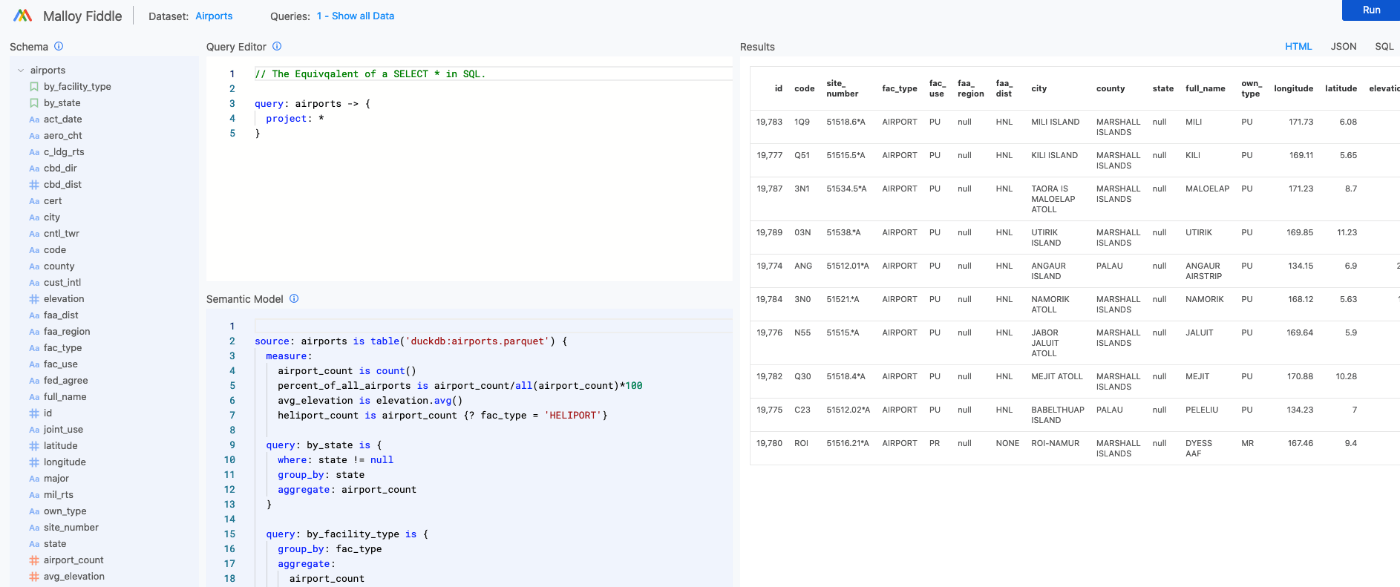Click the string icon beside aero_cht
The height and width of the screenshot is (587, 1400).
[x=34, y=136]
